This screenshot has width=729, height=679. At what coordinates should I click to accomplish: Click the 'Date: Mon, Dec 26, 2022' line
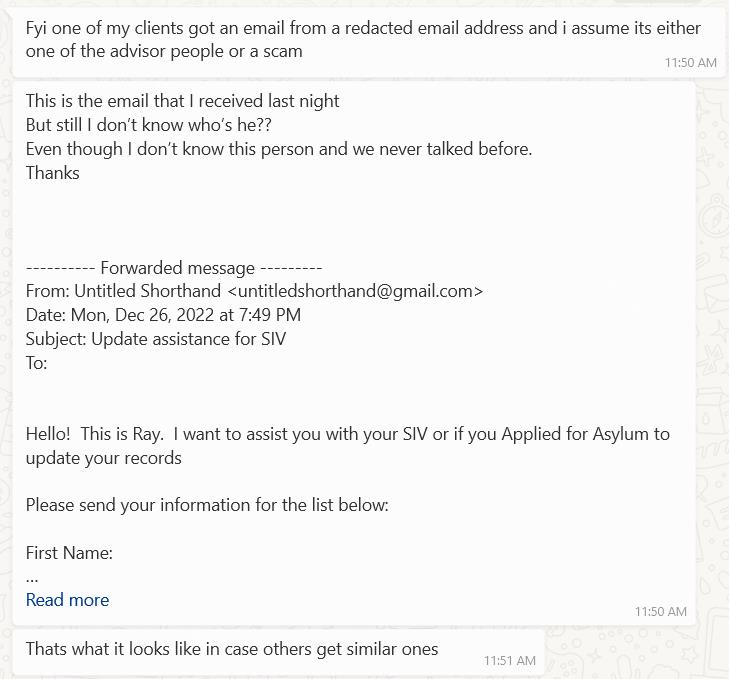coord(163,315)
